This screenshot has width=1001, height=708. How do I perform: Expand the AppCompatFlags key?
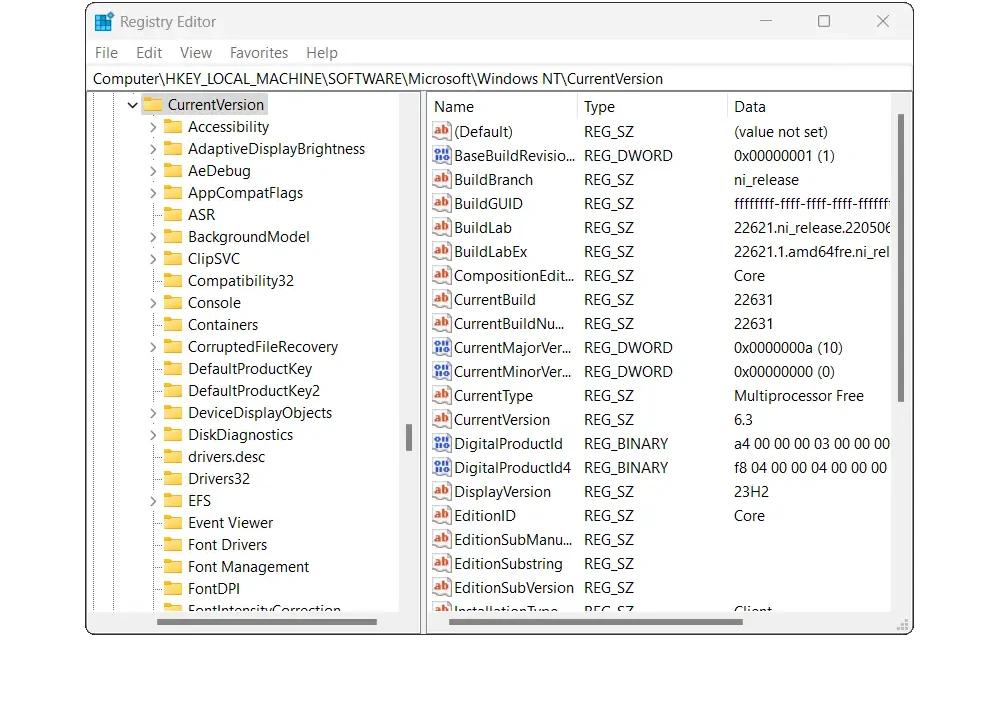pyautogui.click(x=153, y=193)
